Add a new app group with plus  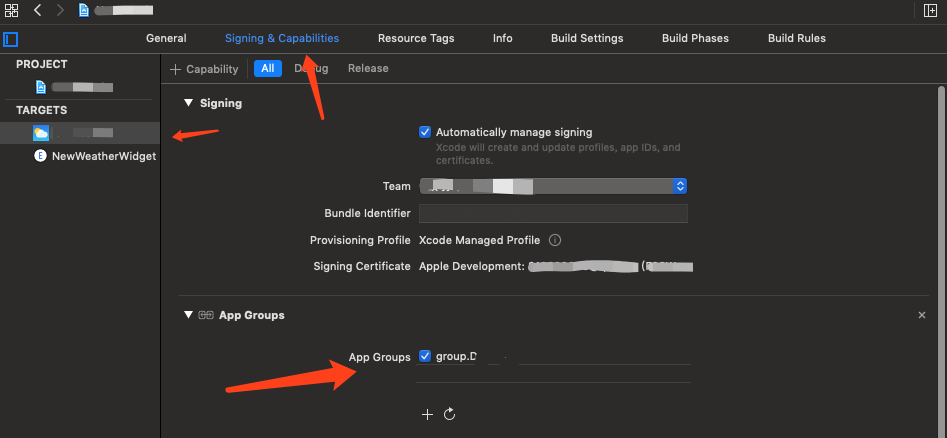427,414
